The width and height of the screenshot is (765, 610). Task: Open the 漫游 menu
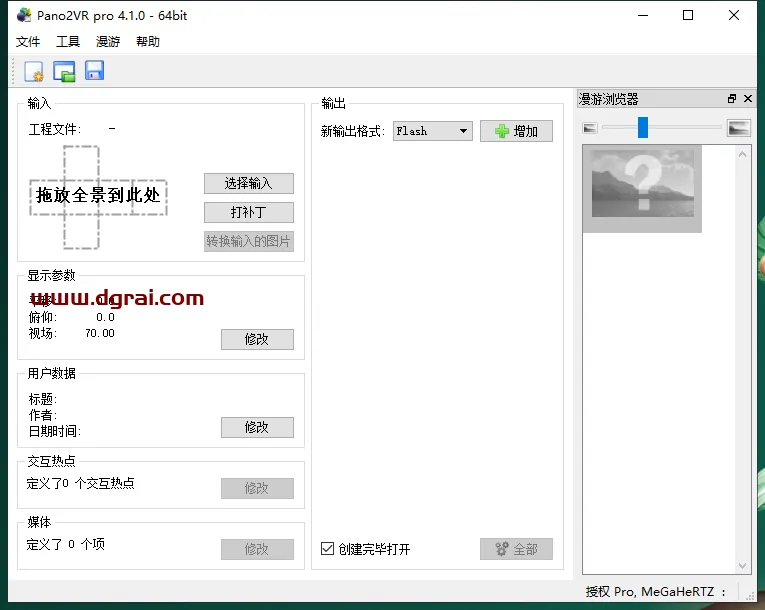(108, 41)
